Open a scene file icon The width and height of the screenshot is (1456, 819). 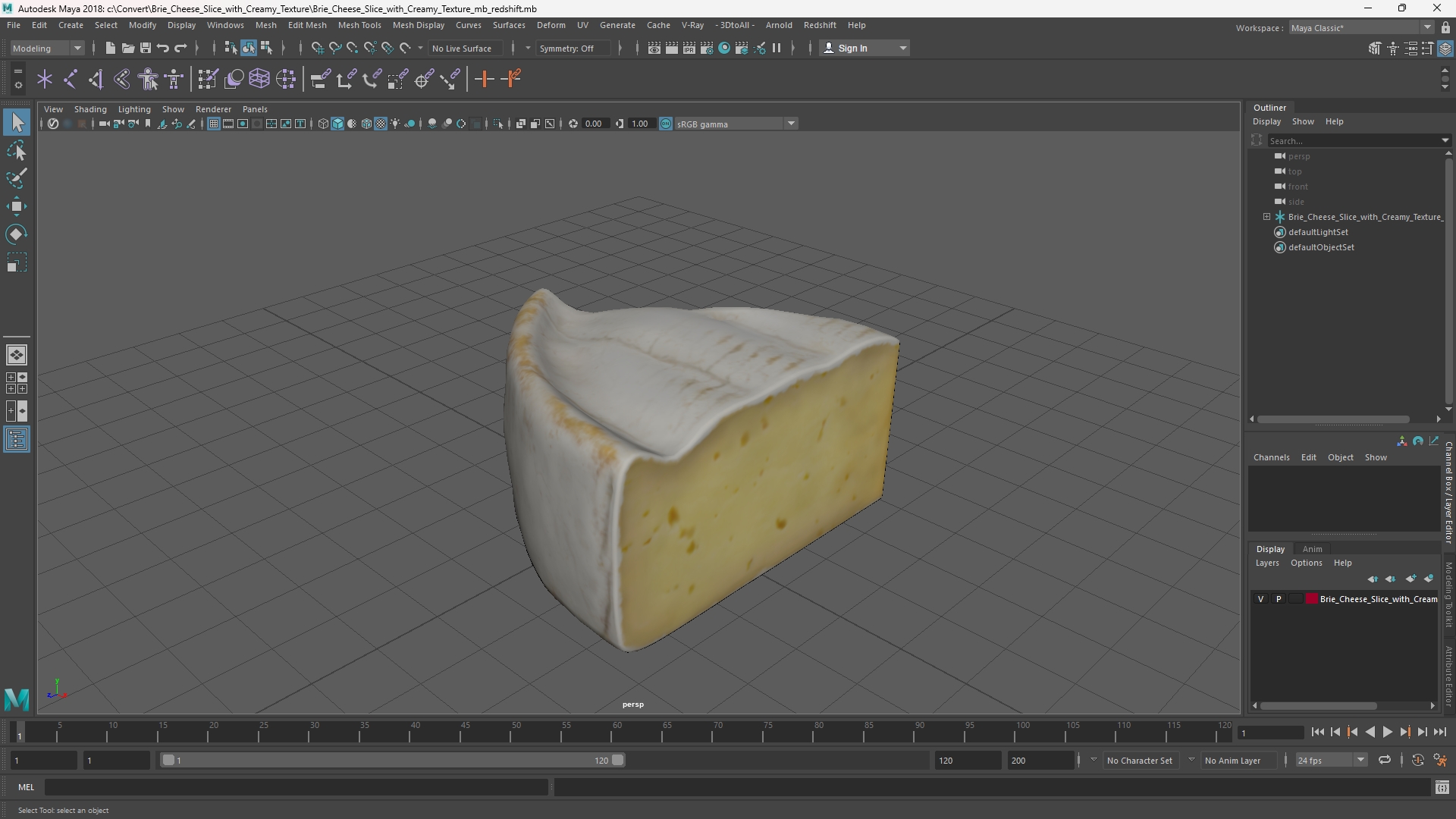click(x=127, y=48)
